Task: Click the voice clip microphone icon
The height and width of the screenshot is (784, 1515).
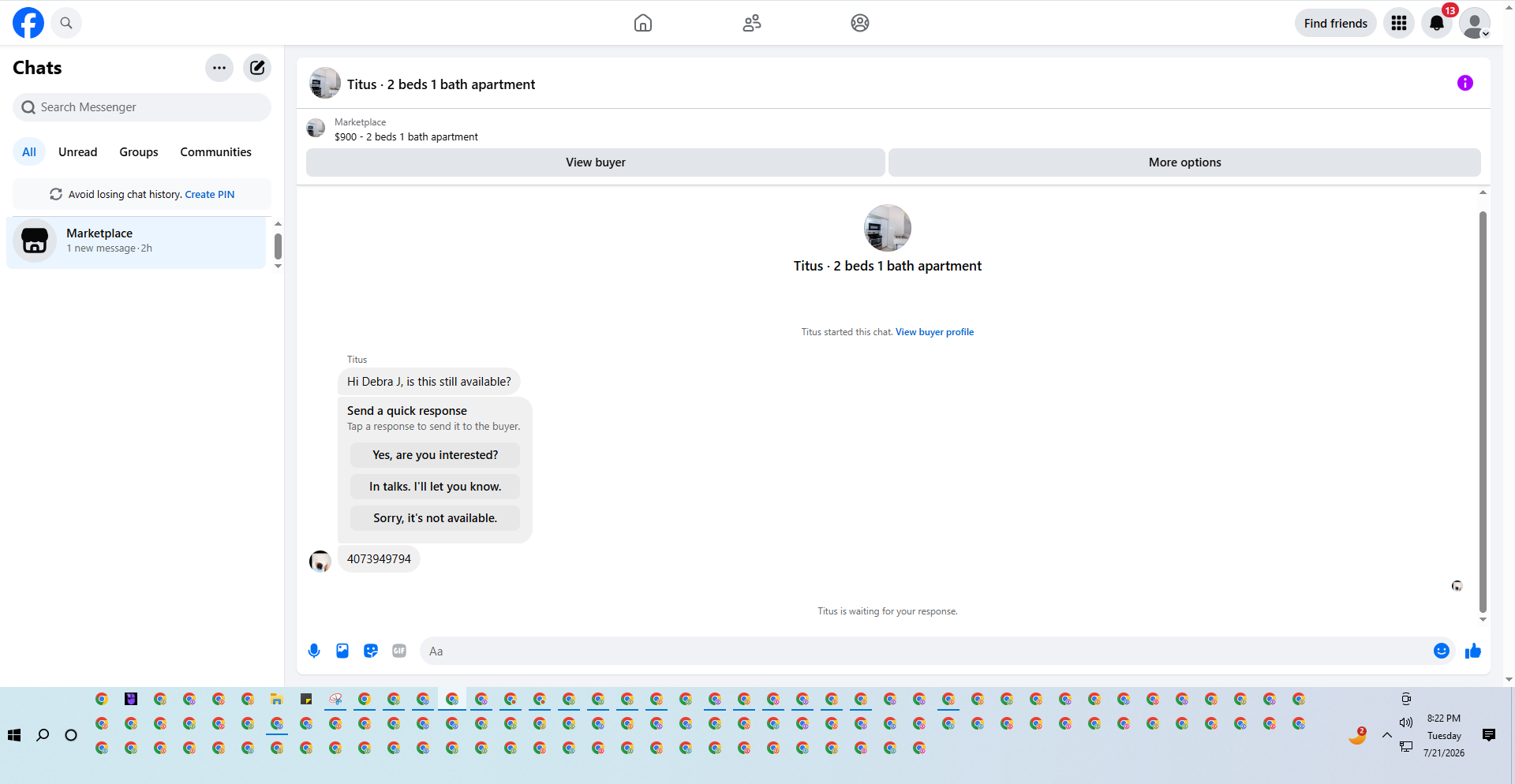Action: point(314,651)
